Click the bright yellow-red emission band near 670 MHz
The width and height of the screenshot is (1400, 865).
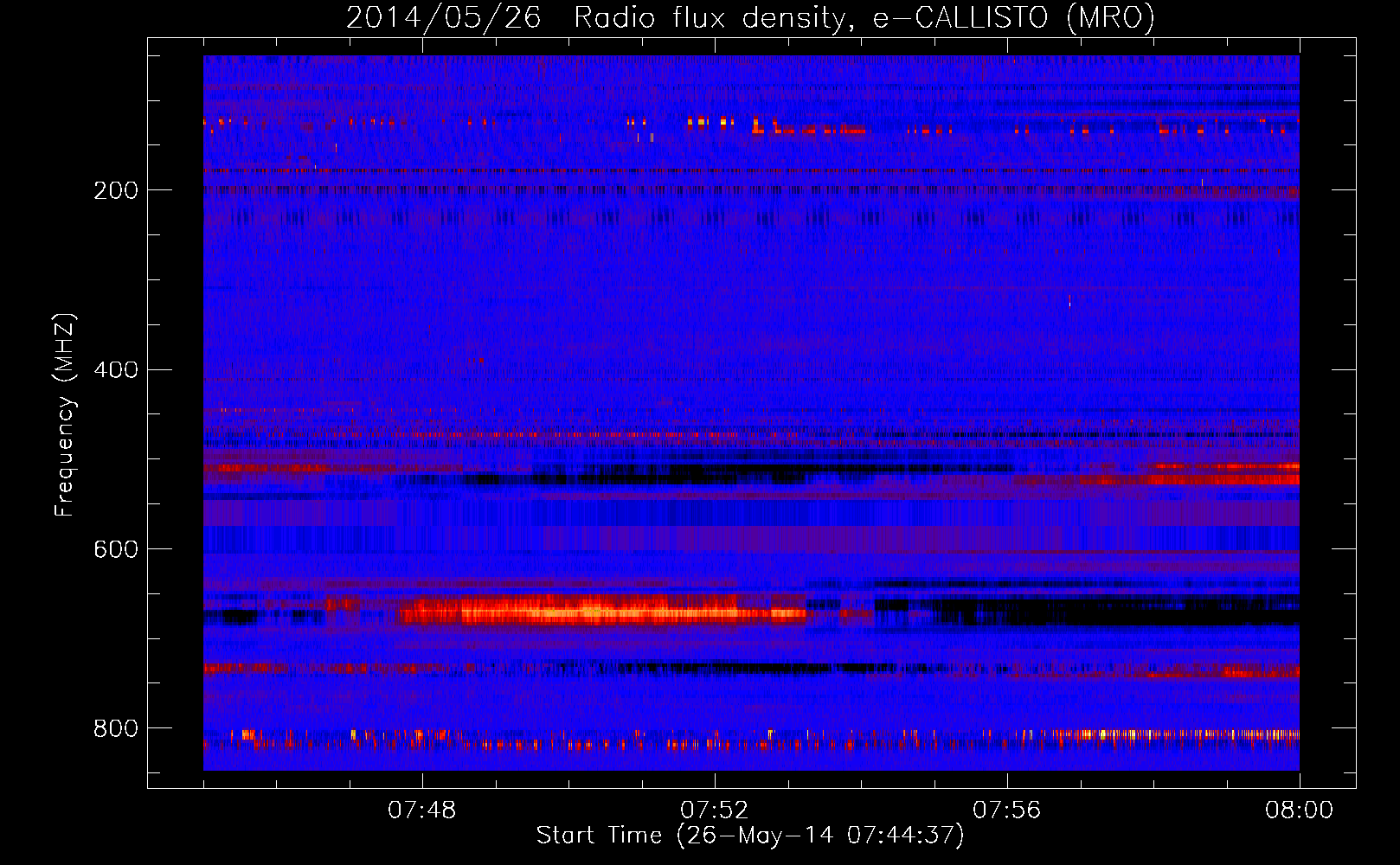point(602,612)
